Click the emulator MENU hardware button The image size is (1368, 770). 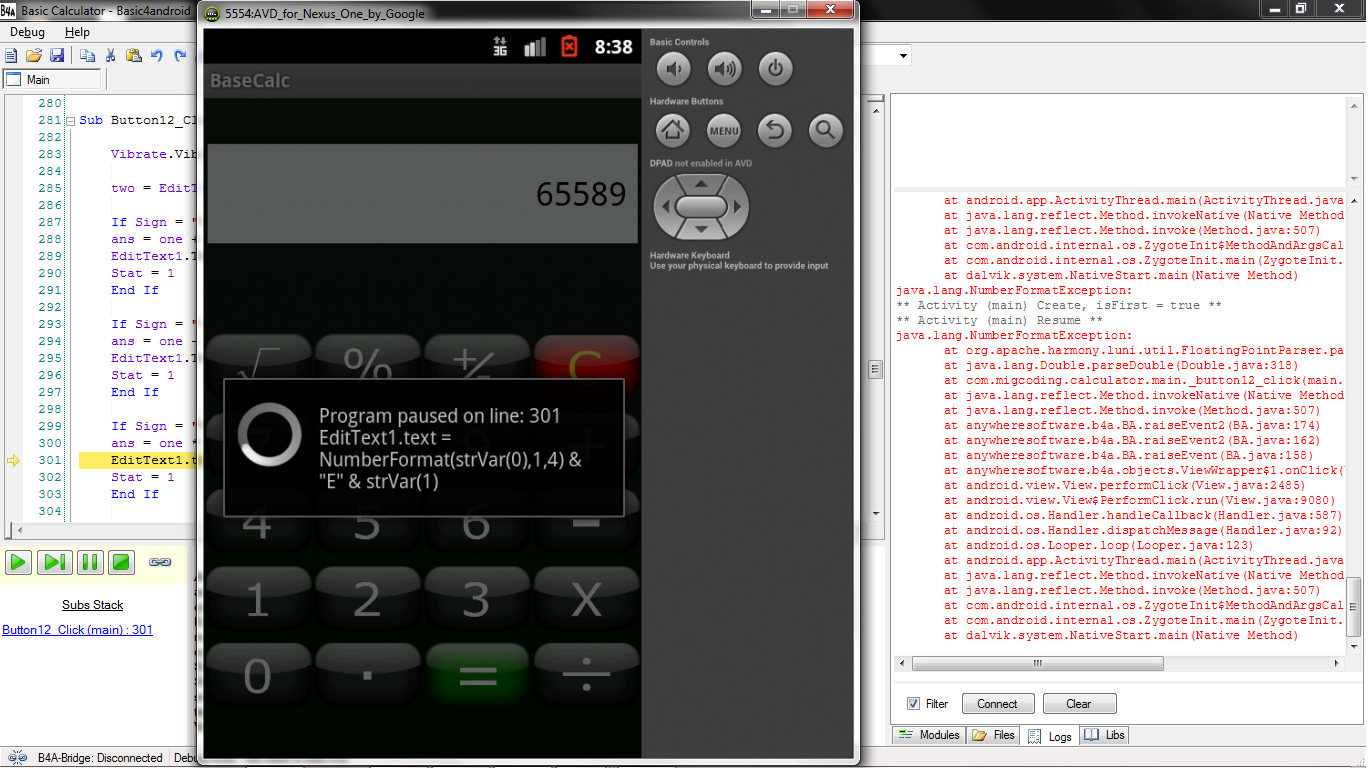pos(724,130)
